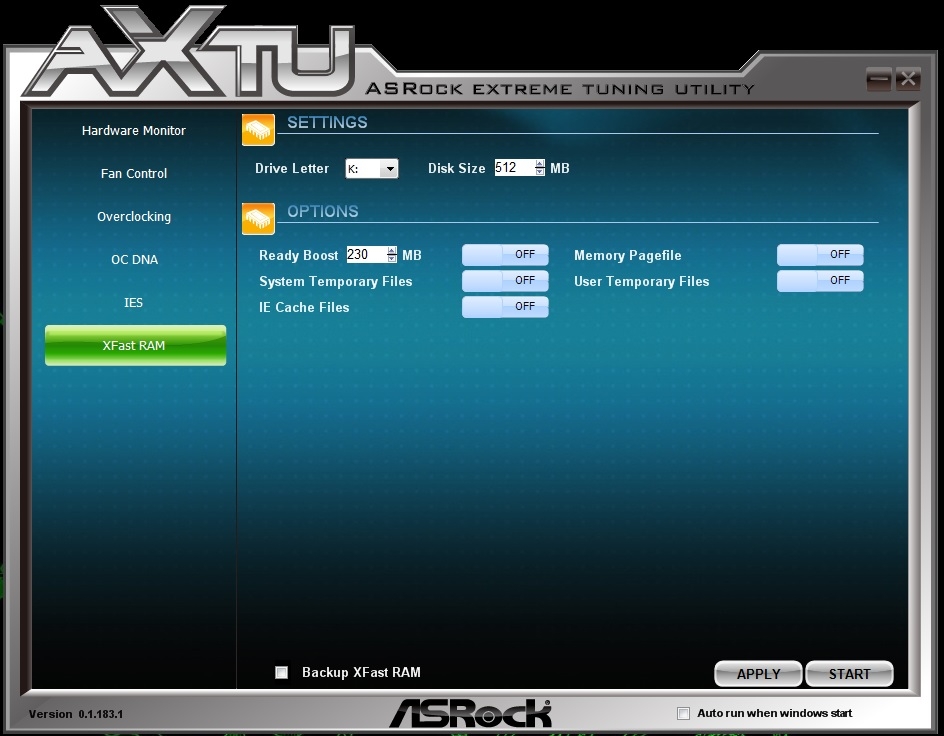Click the SETTINGS memory chip icon
Viewport: 944px width, 736px height.
(x=258, y=129)
